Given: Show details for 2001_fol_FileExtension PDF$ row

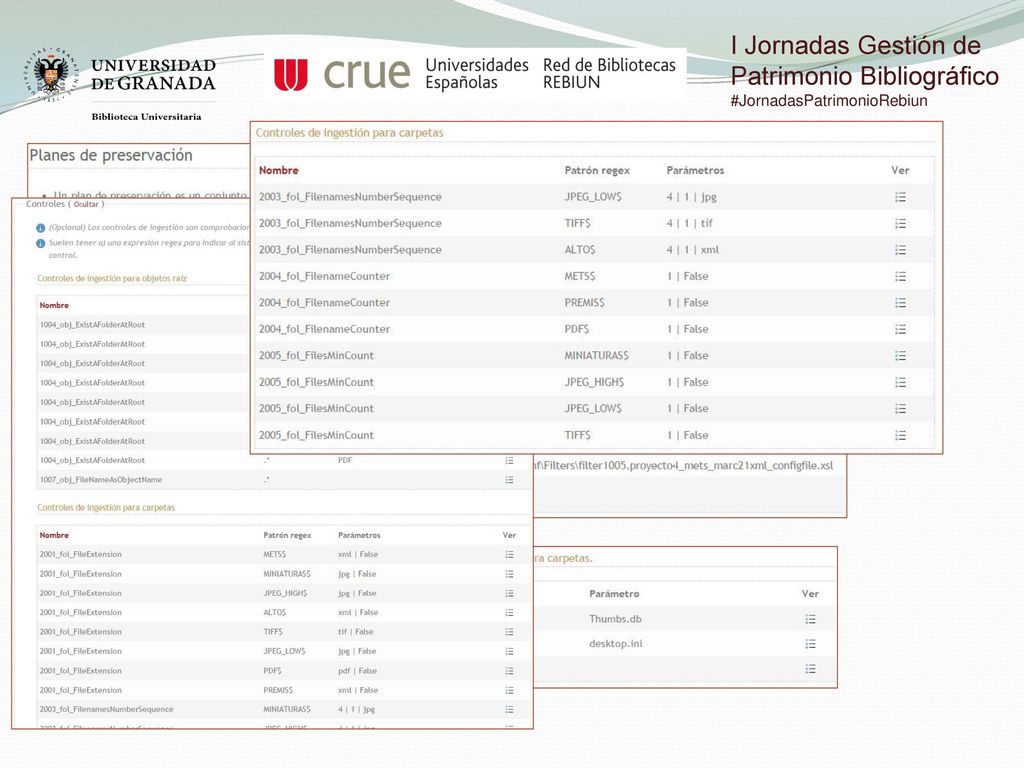Looking at the screenshot, I should pos(509,671).
